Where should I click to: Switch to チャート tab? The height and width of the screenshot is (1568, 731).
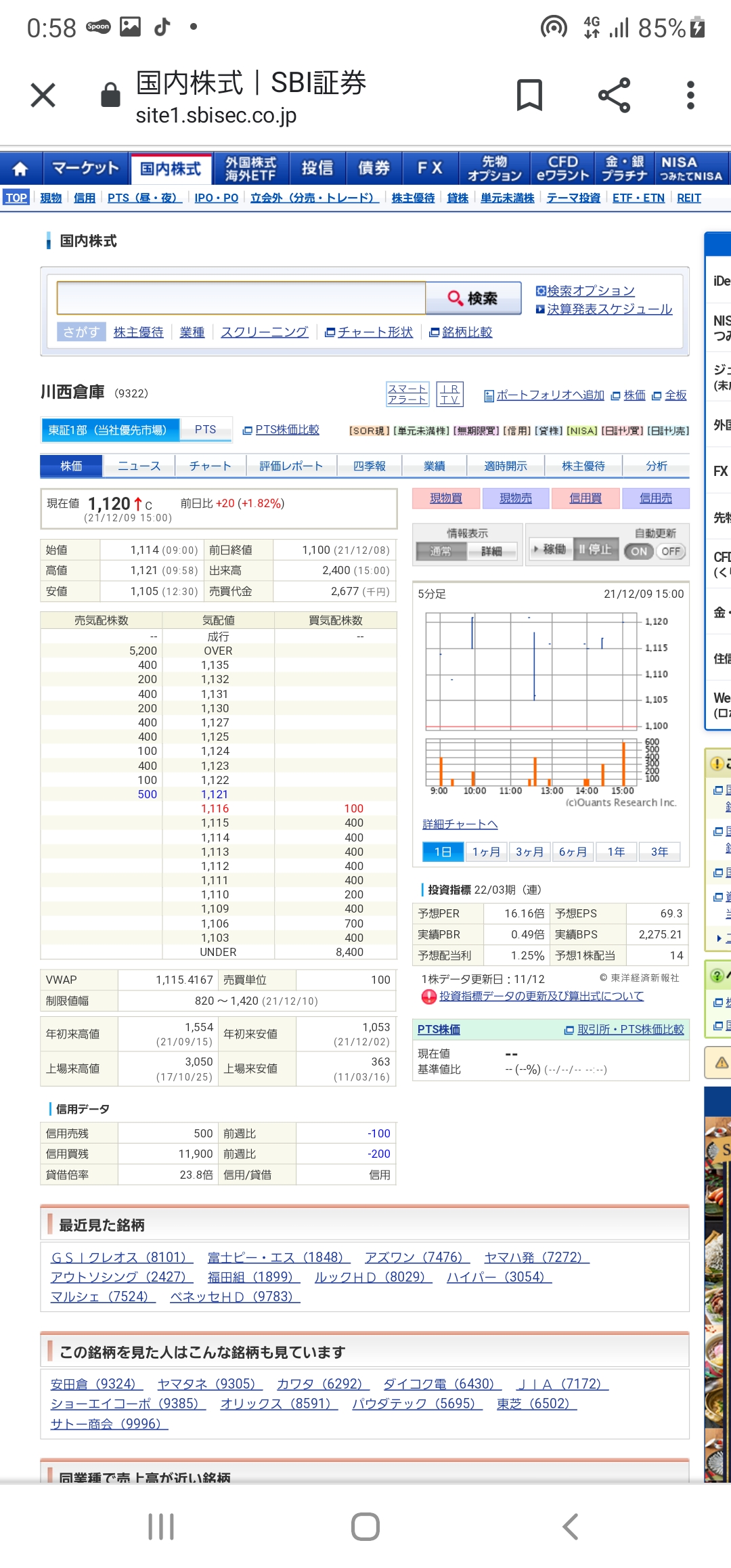click(211, 466)
